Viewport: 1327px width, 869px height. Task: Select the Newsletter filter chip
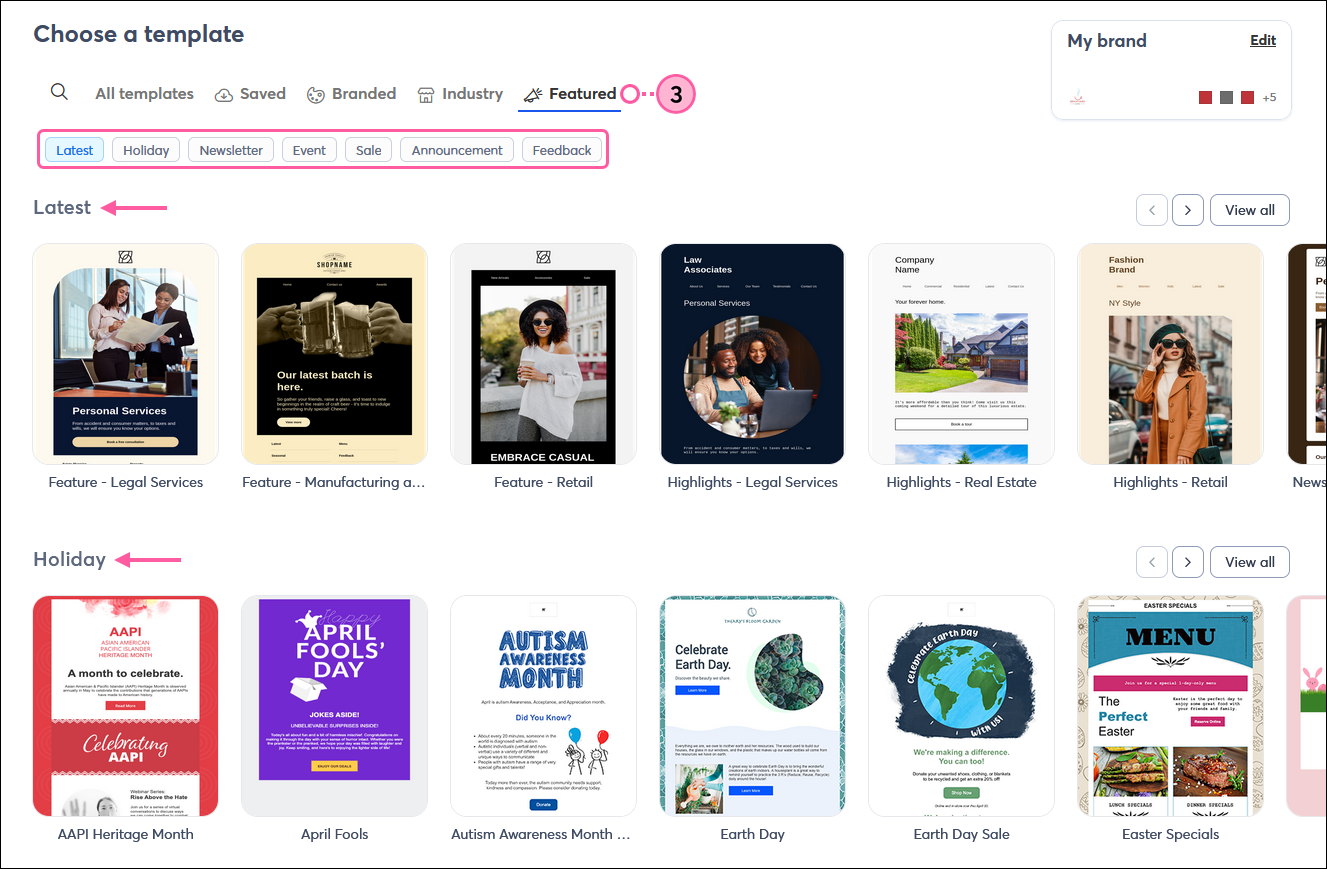point(231,150)
